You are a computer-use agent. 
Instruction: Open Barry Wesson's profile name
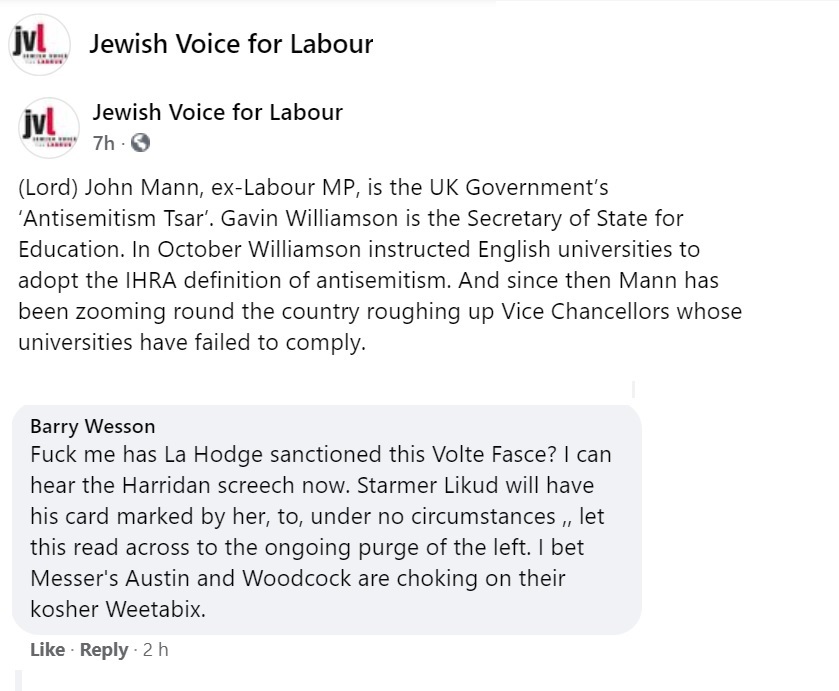92,427
